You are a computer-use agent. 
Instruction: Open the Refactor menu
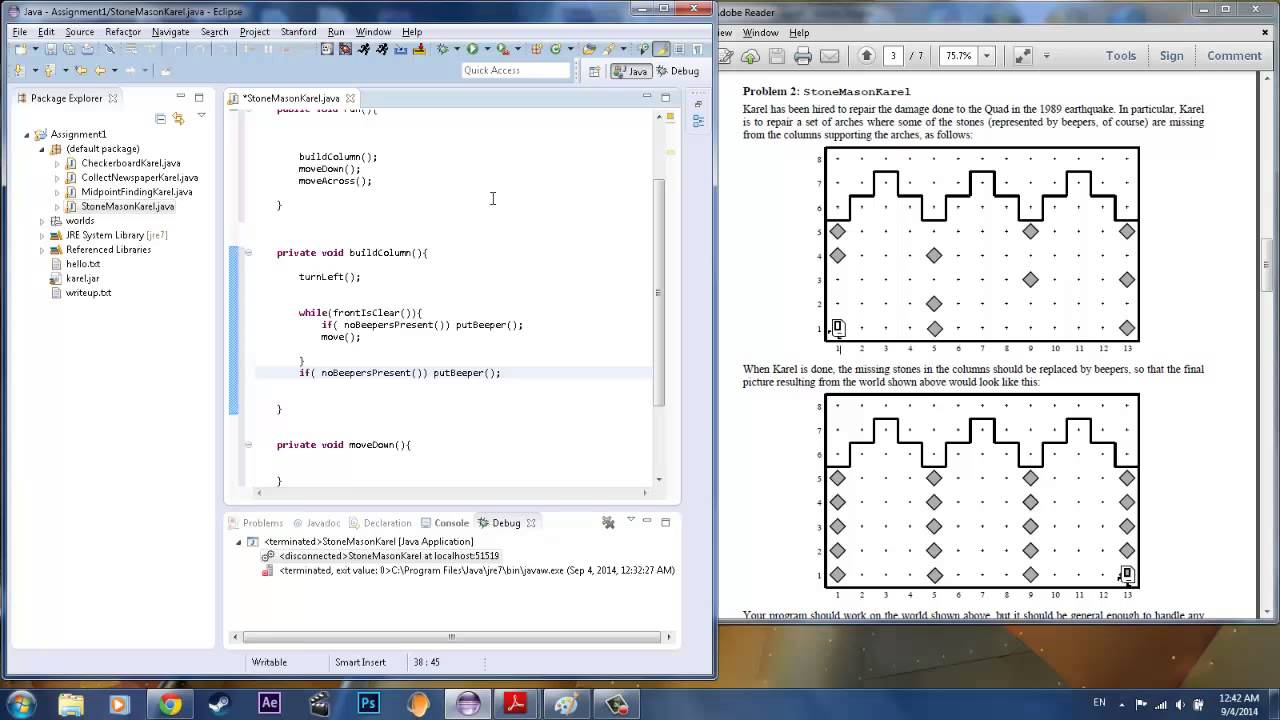[x=123, y=32]
